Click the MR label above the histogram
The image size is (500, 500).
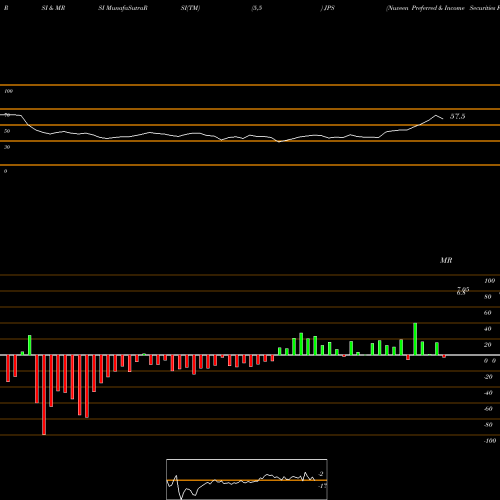(446, 260)
